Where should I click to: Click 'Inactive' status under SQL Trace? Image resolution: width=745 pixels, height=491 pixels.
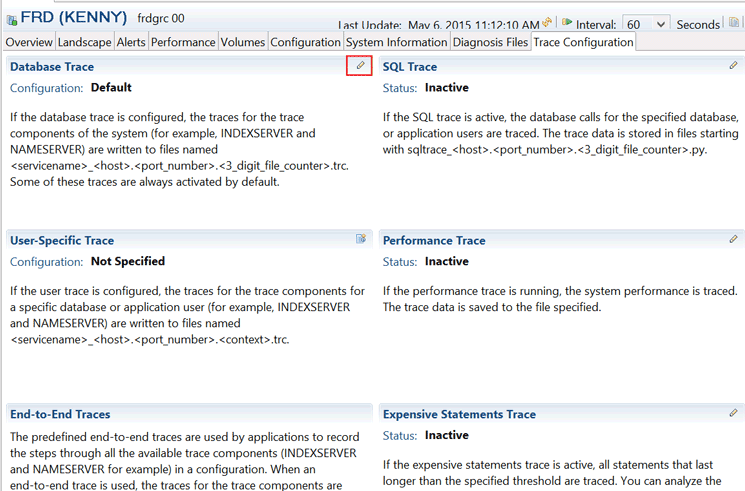[447, 87]
